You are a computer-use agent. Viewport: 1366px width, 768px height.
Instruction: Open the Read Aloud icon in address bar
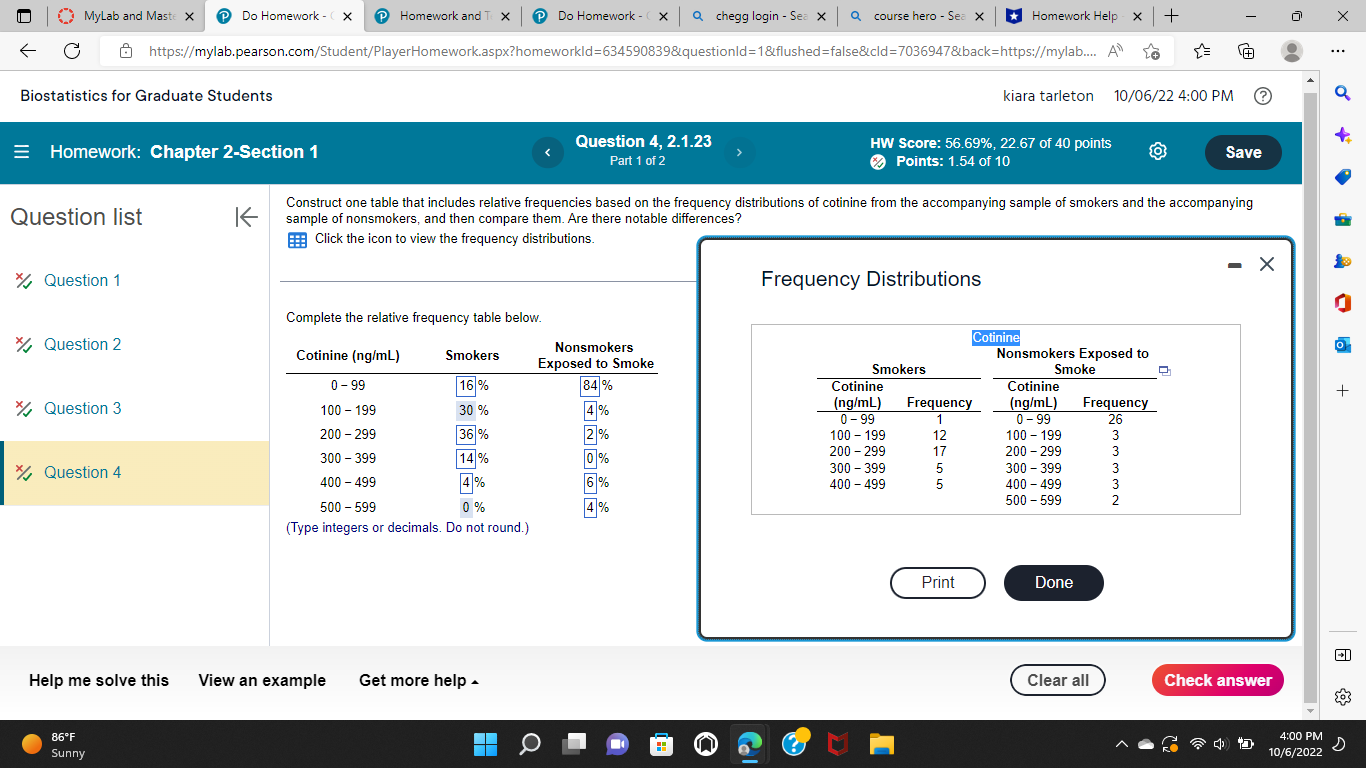pos(1114,52)
